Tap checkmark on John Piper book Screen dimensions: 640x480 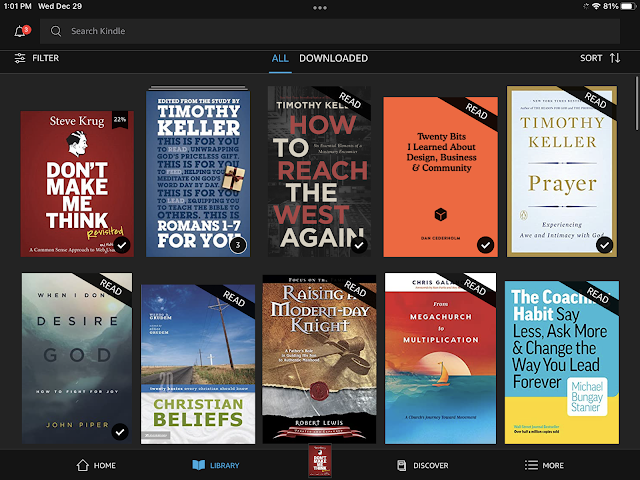[120, 432]
